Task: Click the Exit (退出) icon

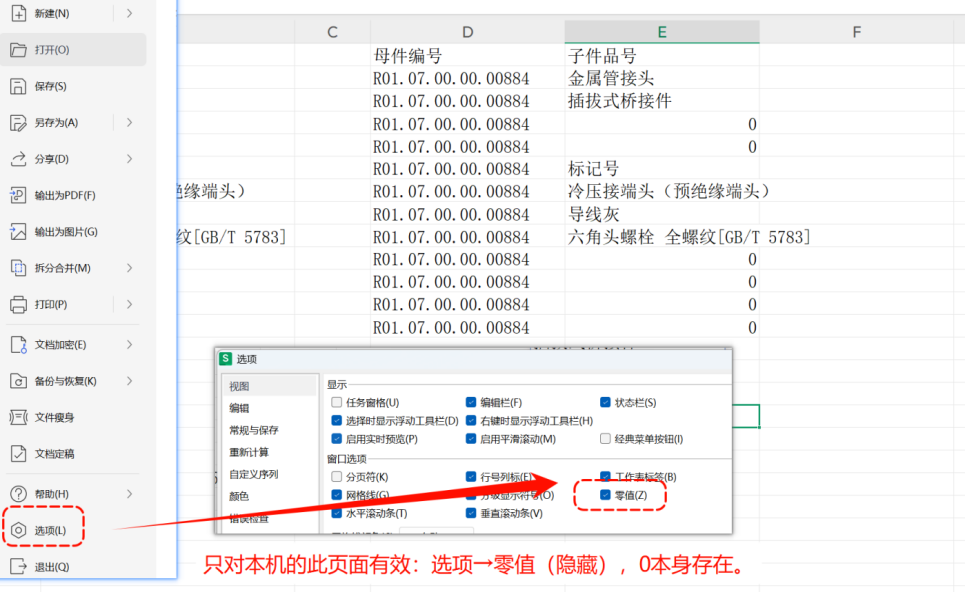Action: 18,567
